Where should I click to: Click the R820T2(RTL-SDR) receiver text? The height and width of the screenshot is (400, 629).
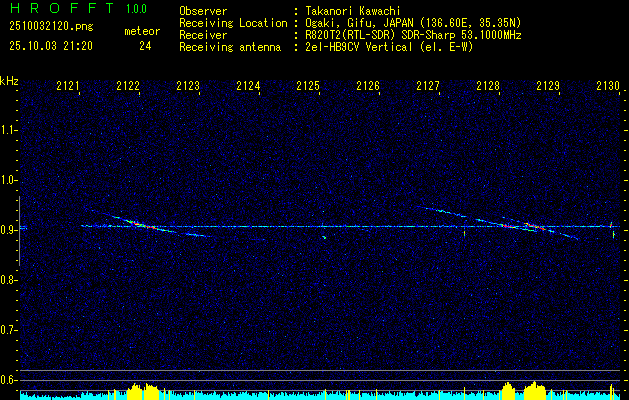tap(413, 35)
